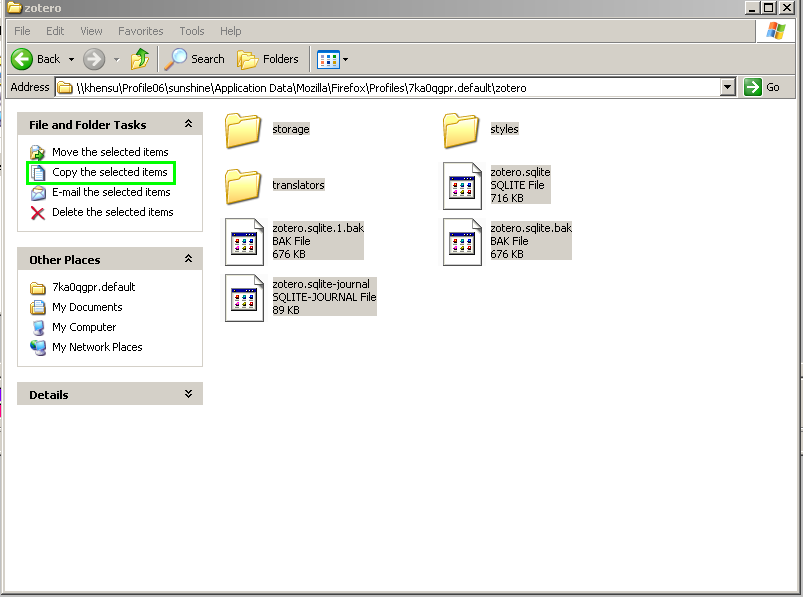Open My Network Places link
The height and width of the screenshot is (597, 803).
tap(97, 347)
